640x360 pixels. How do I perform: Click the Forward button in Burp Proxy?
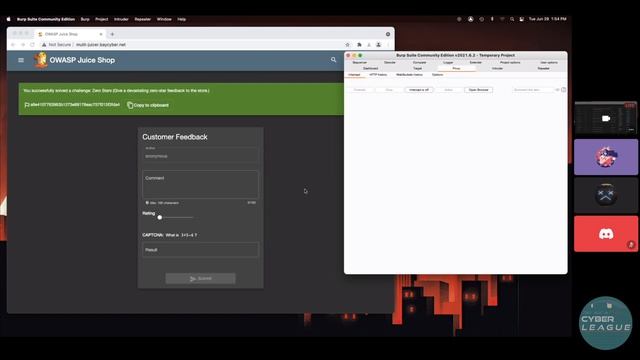tap(360, 90)
